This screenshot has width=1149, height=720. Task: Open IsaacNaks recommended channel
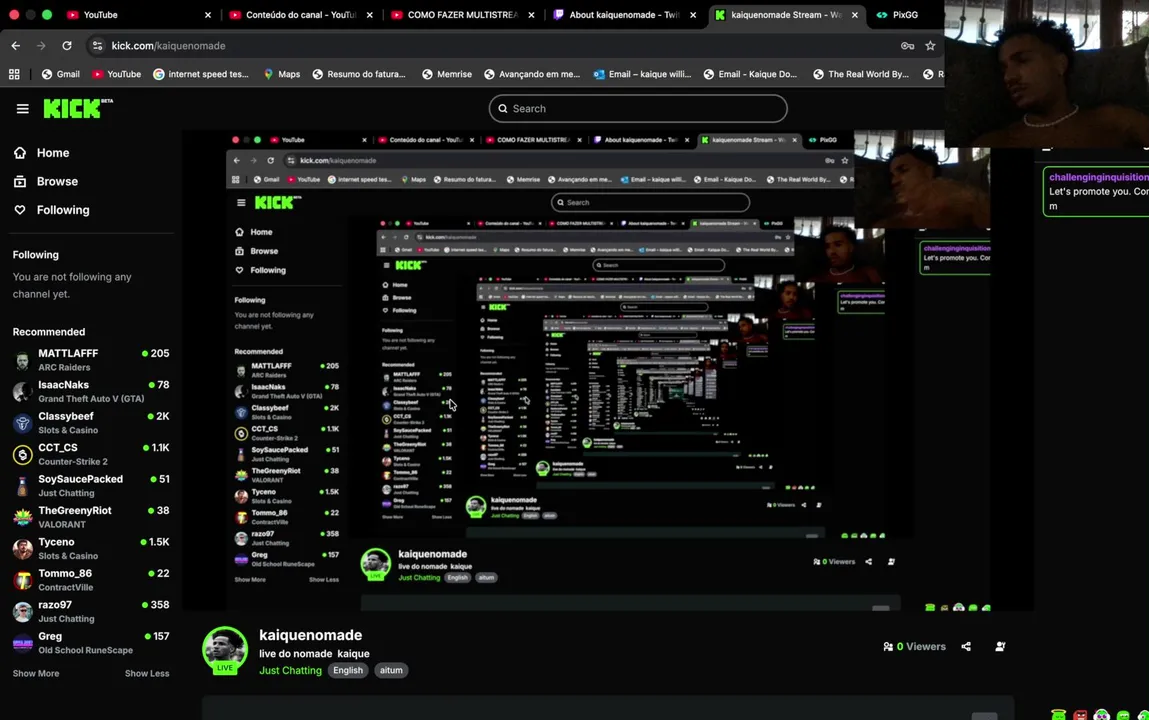pyautogui.click(x=91, y=391)
